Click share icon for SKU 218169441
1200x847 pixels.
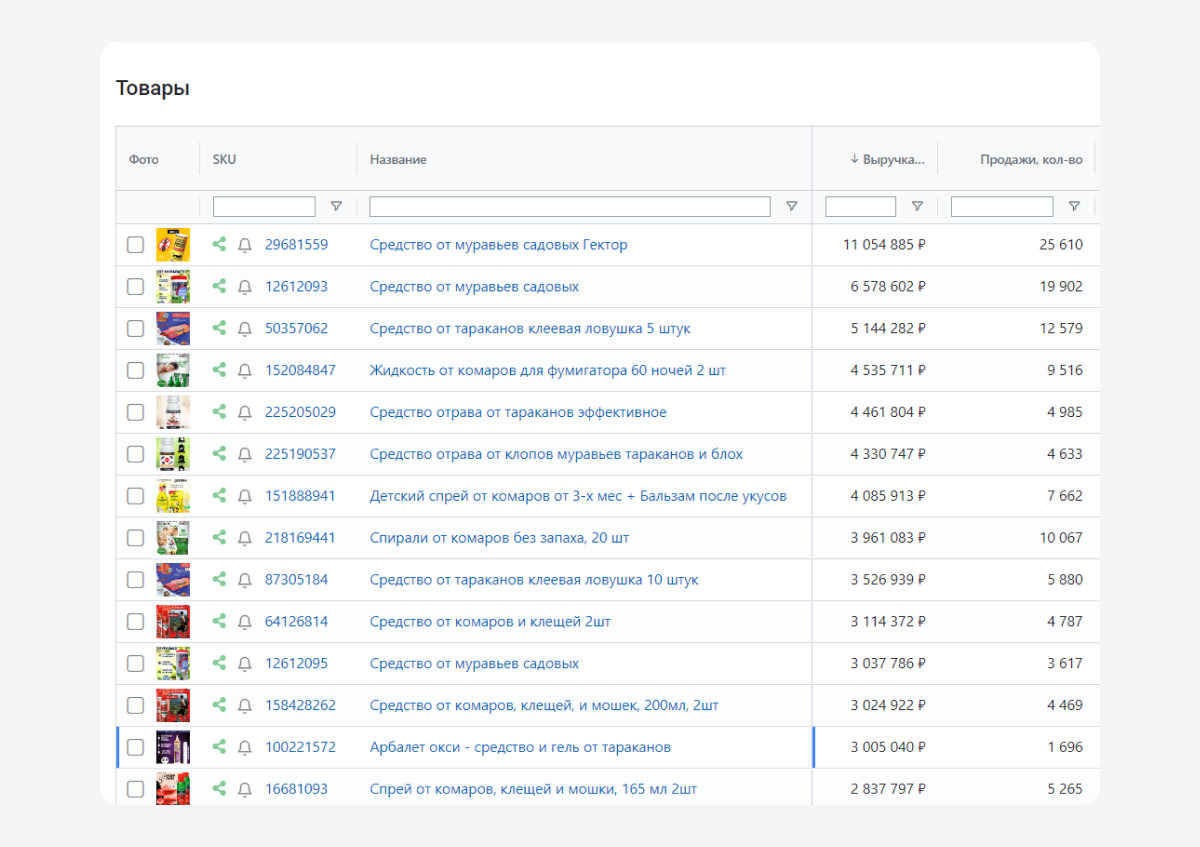[x=219, y=538]
